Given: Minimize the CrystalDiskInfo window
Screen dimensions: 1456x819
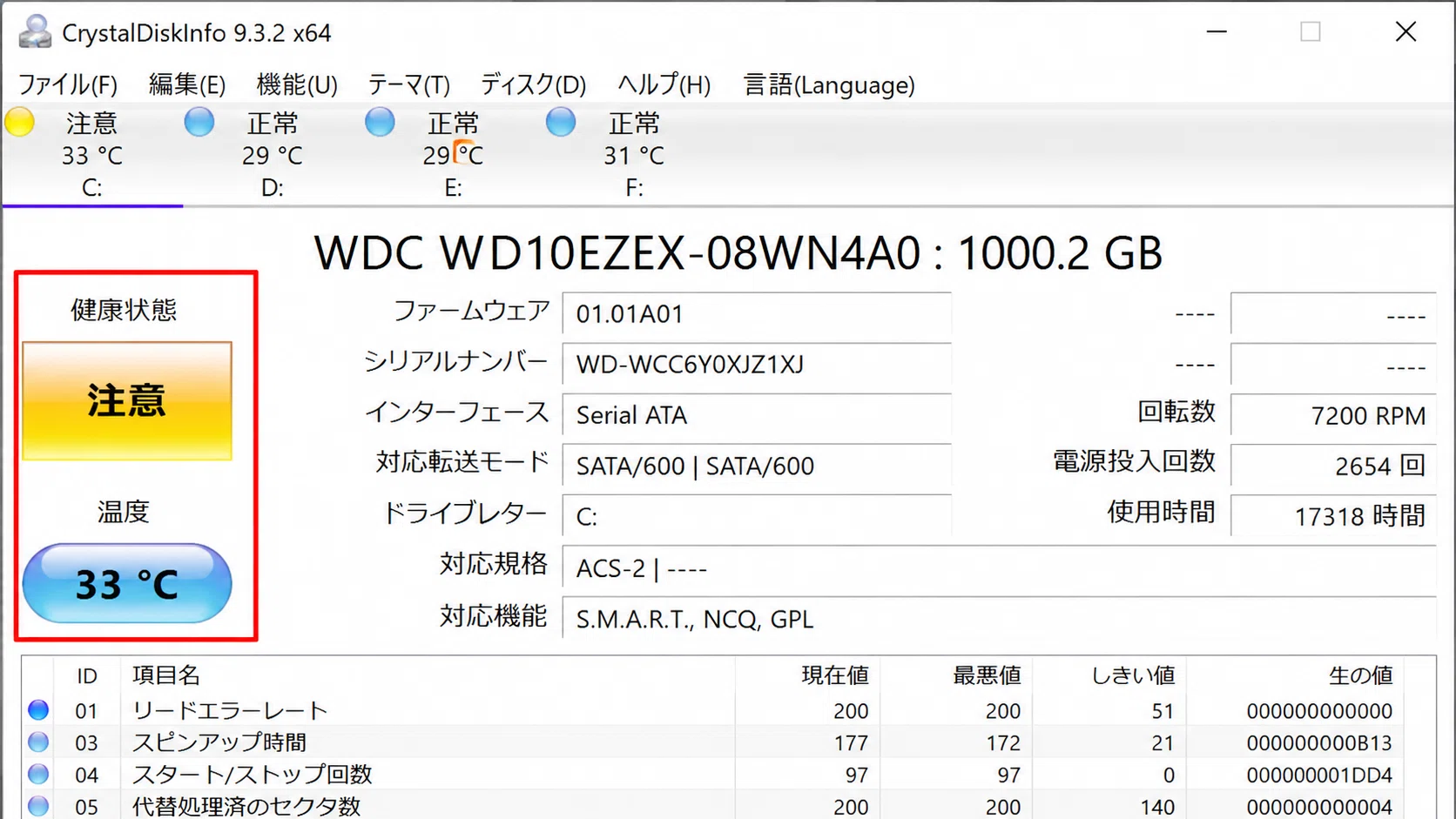Looking at the screenshot, I should pyautogui.click(x=1217, y=32).
